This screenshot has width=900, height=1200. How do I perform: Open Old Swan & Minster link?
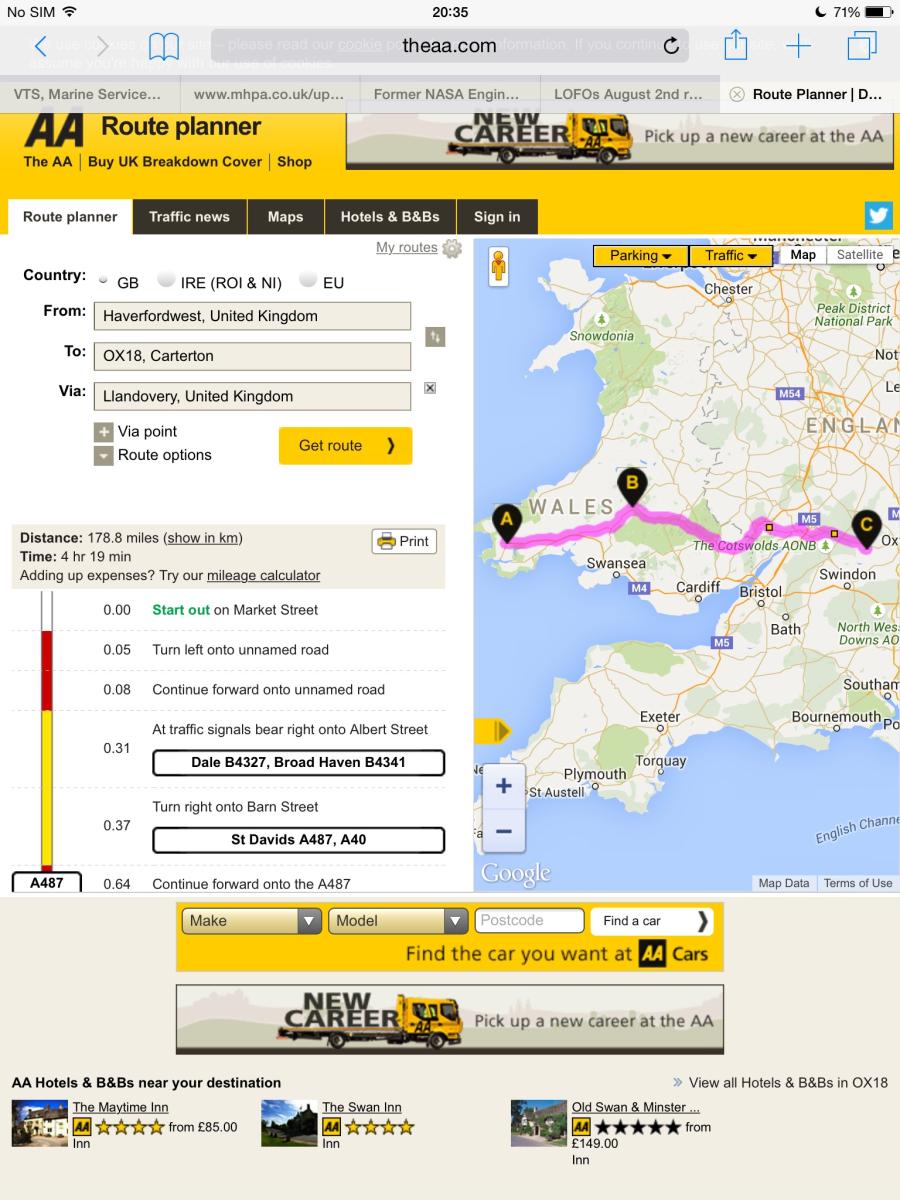[x=636, y=1107]
